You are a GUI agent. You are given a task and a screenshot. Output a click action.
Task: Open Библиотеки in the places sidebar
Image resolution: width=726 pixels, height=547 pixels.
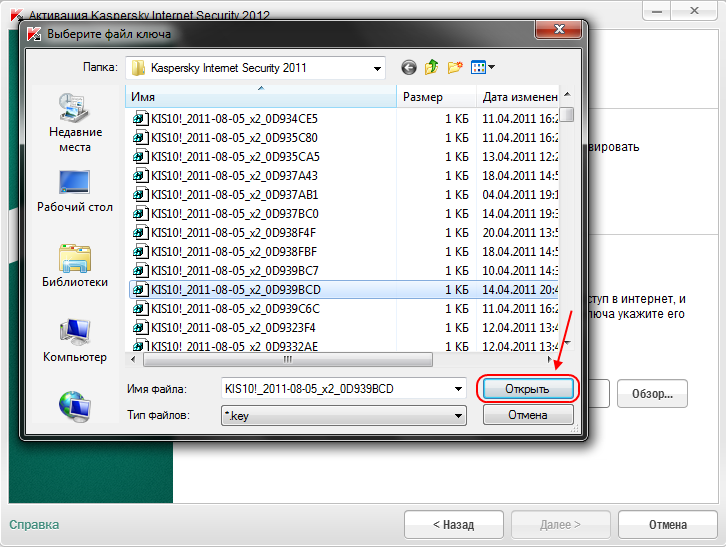point(75,265)
